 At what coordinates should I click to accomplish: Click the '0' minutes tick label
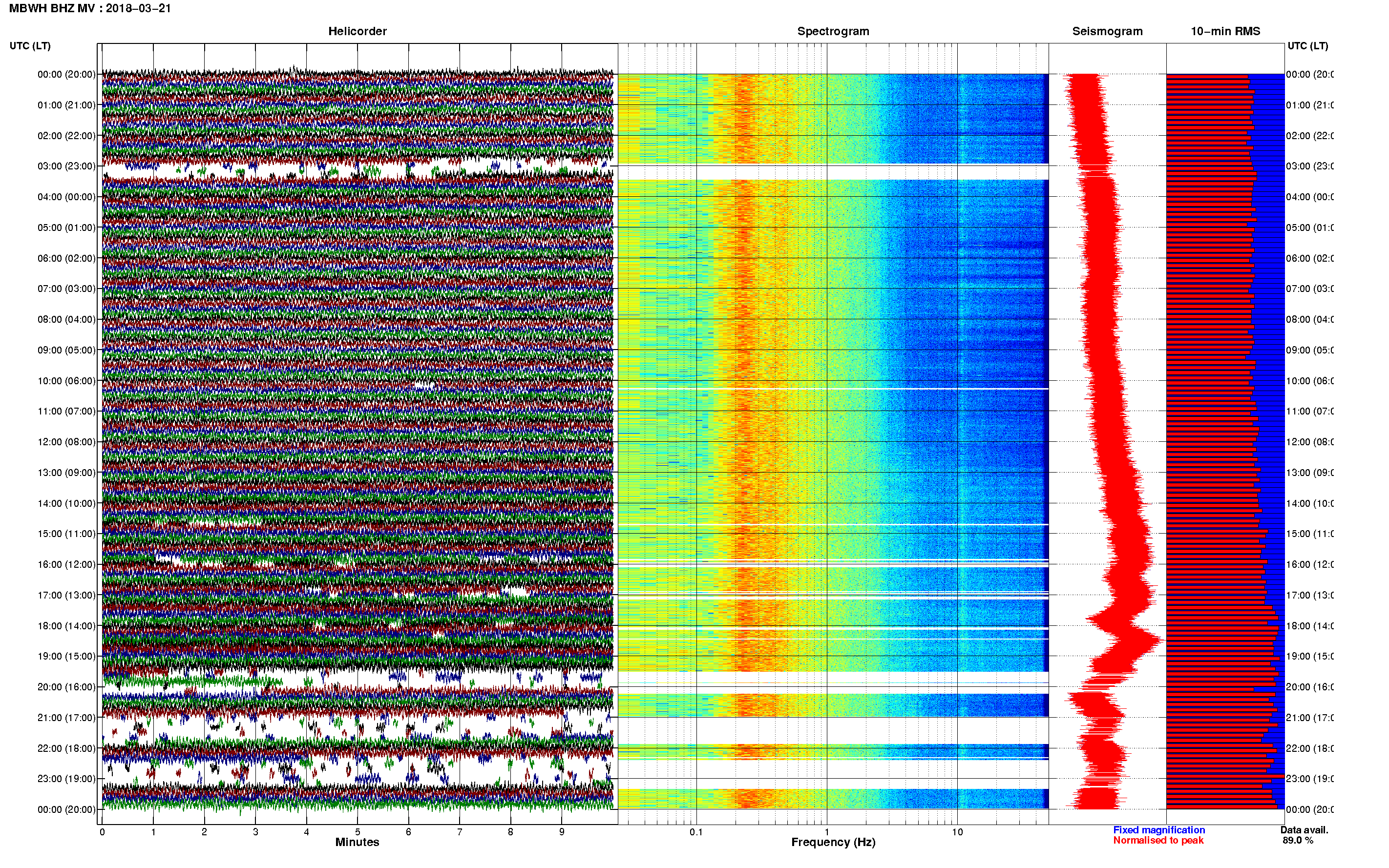click(102, 832)
